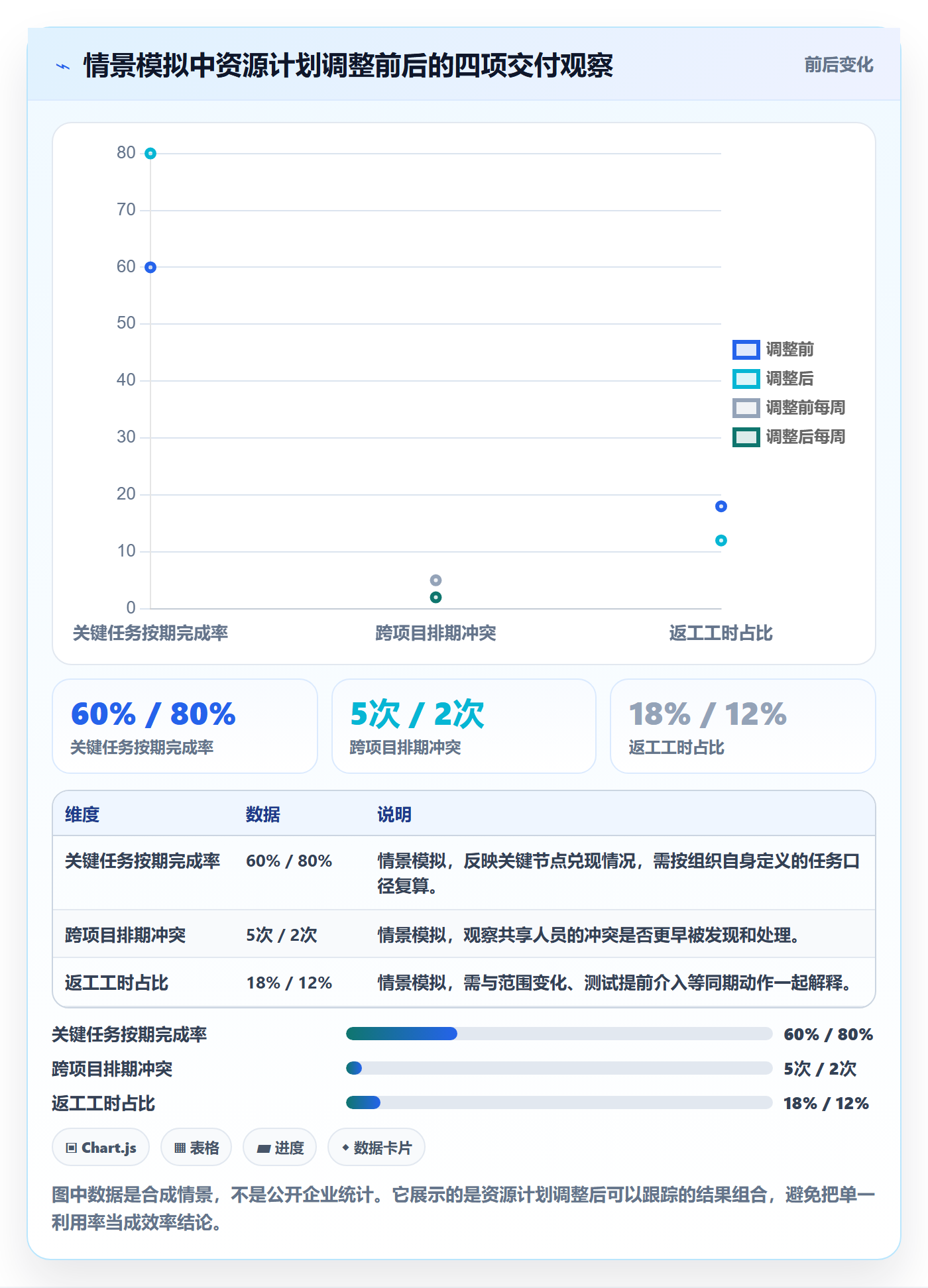Click the green data point at 2
Screen dimensions: 928x1288
[x=435, y=597]
